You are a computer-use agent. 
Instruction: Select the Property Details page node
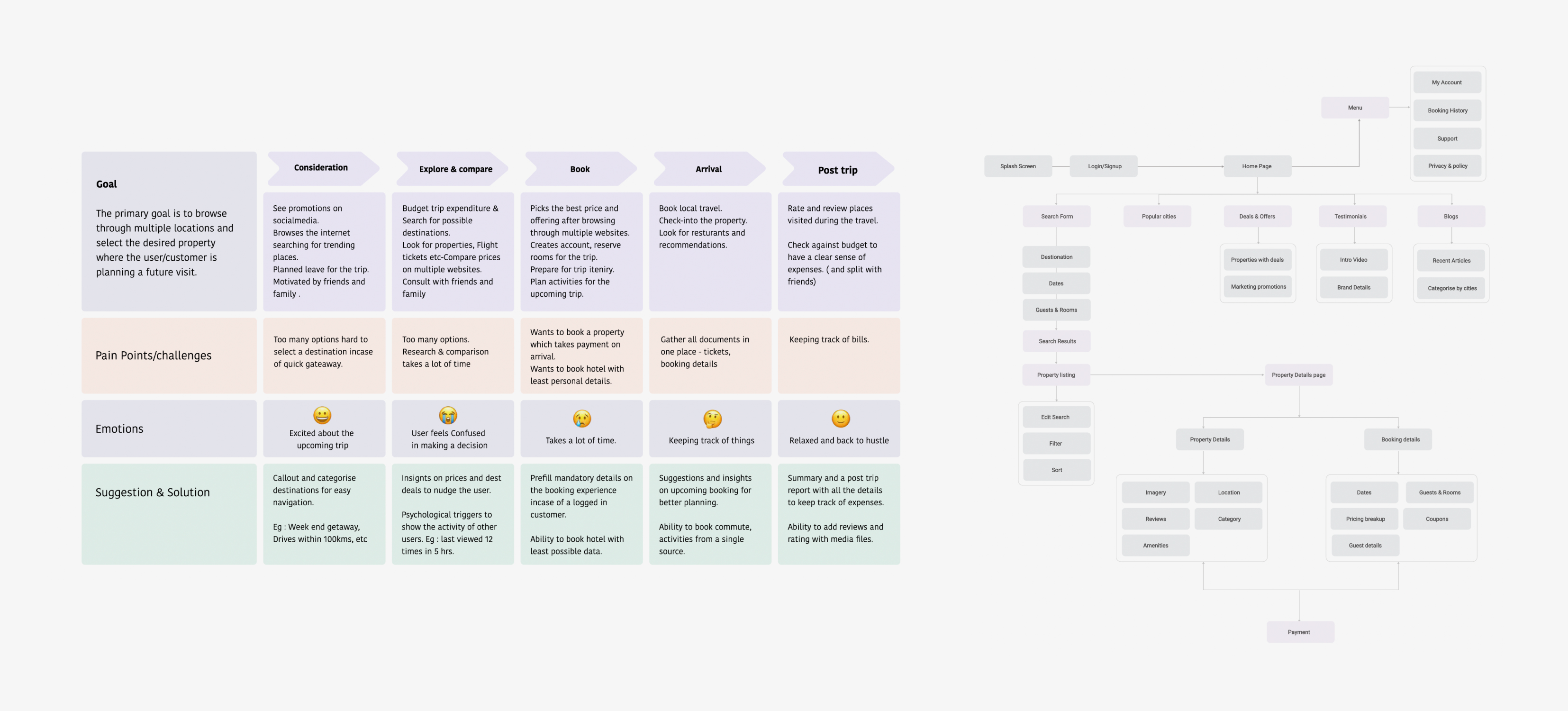pos(1298,375)
